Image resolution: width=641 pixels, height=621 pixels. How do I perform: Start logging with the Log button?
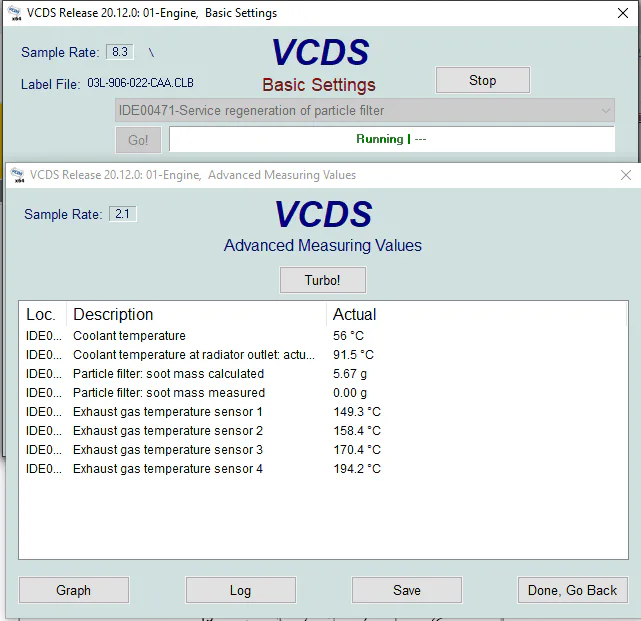coord(240,590)
